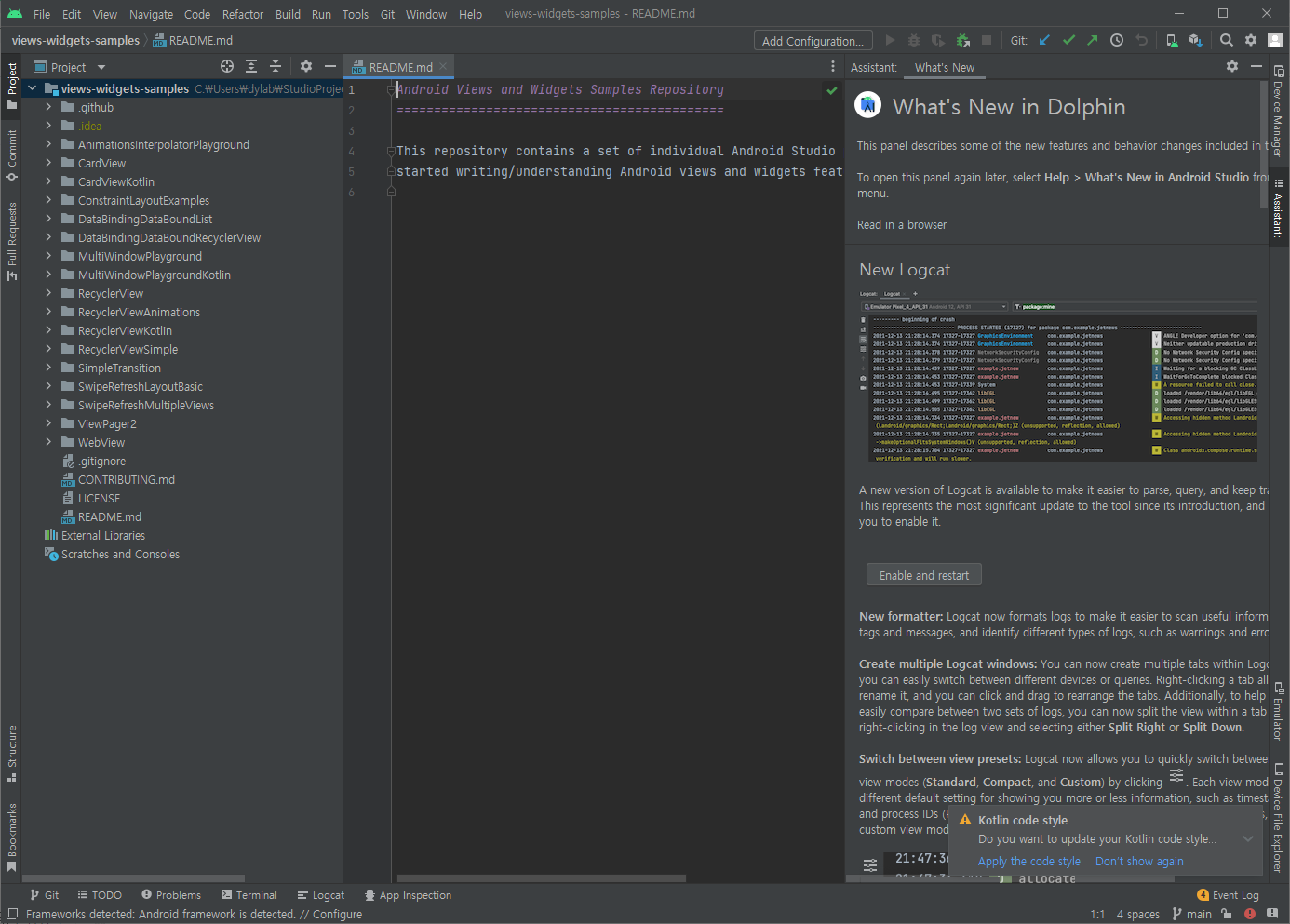The width and height of the screenshot is (1290, 924).
Task: Toggle tool window quick access at bottom-left corner
Action: pyautogui.click(x=12, y=914)
